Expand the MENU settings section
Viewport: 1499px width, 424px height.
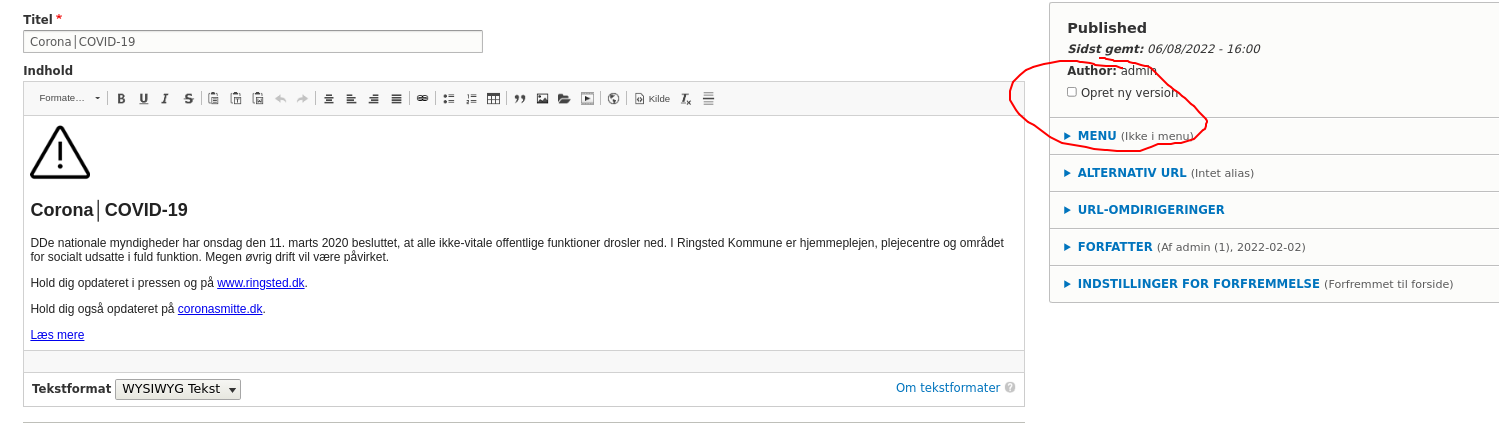(x=1096, y=136)
